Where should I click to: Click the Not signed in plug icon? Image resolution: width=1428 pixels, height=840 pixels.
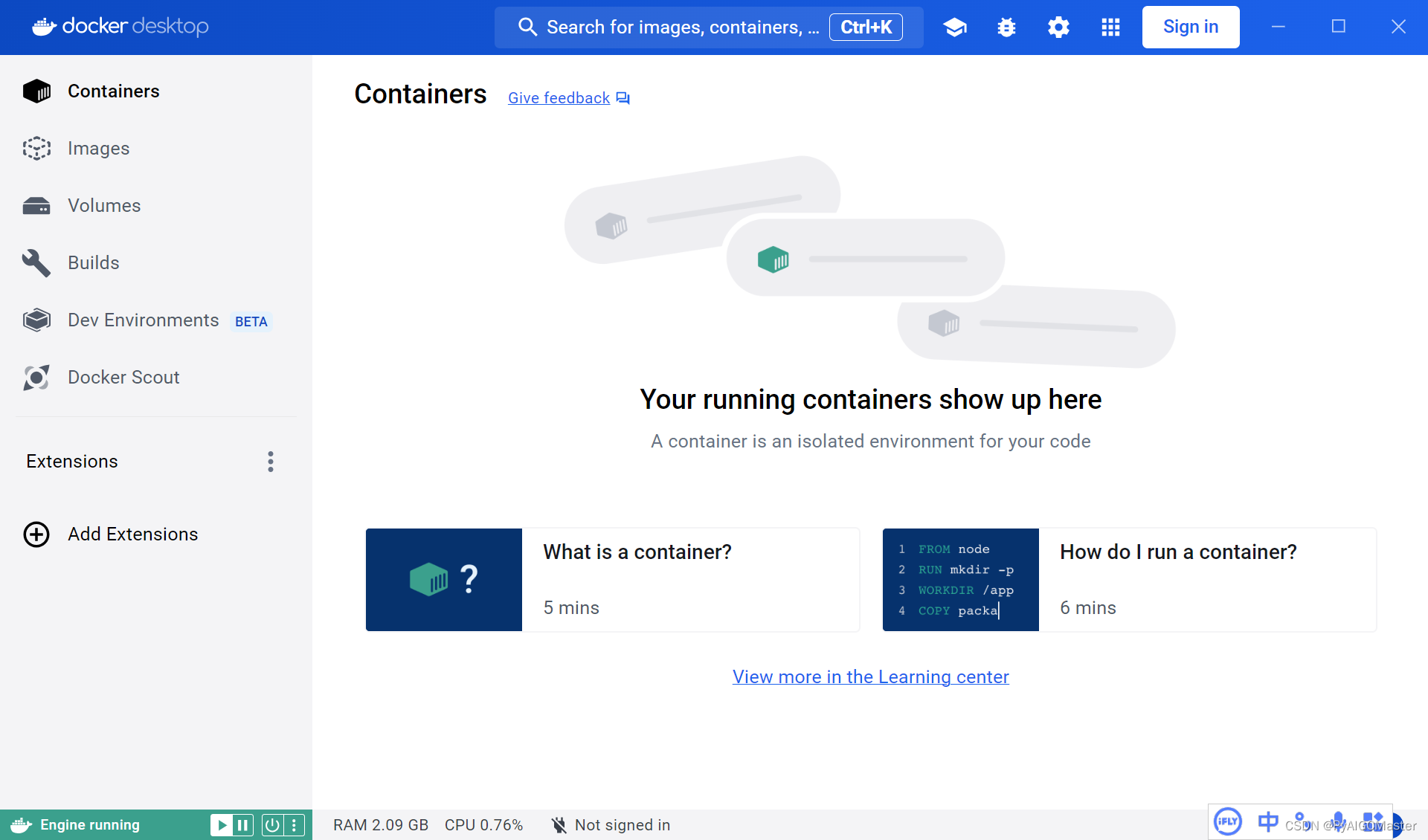point(559,825)
